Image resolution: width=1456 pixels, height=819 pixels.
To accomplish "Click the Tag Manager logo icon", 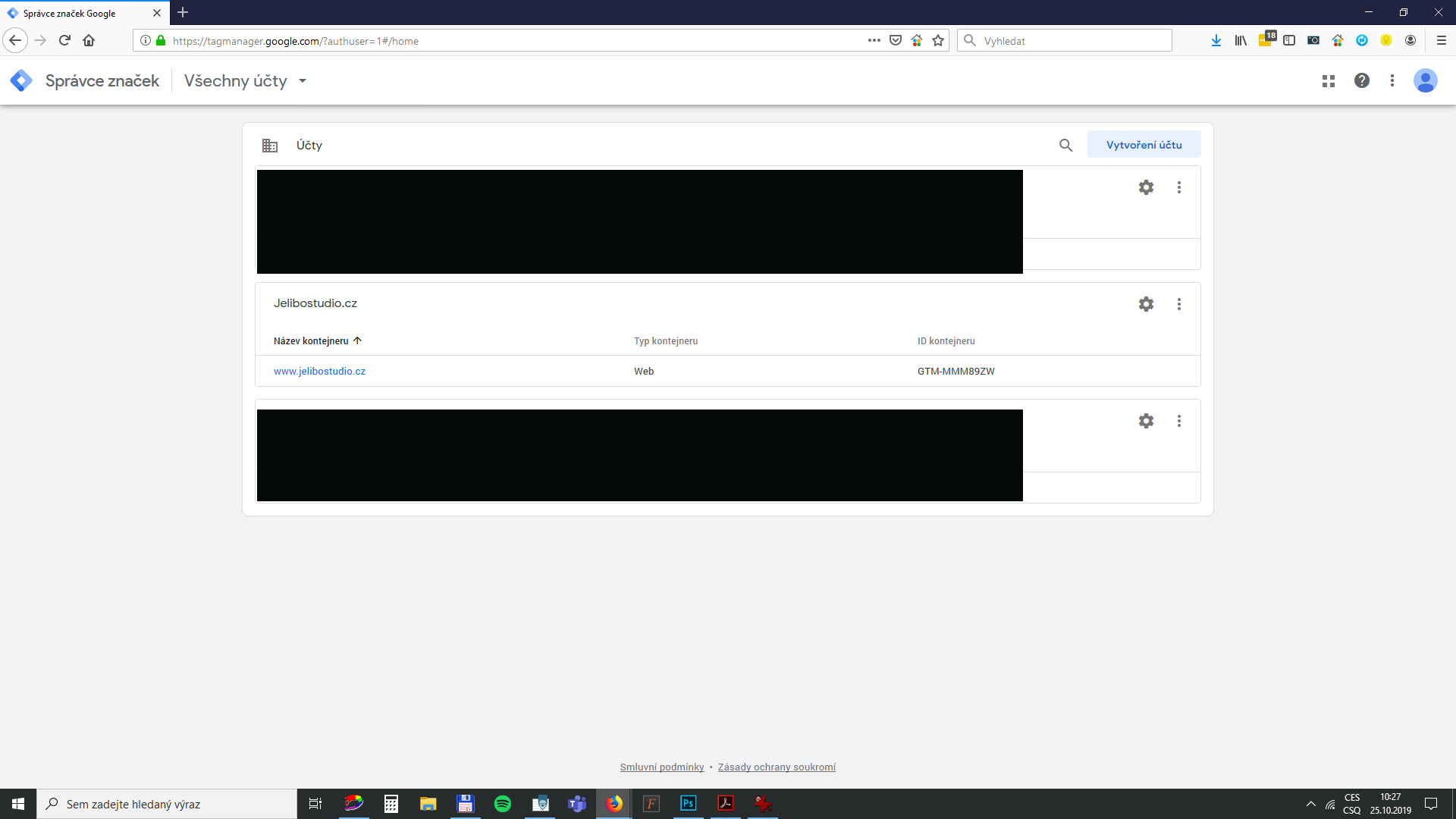I will click(x=21, y=80).
